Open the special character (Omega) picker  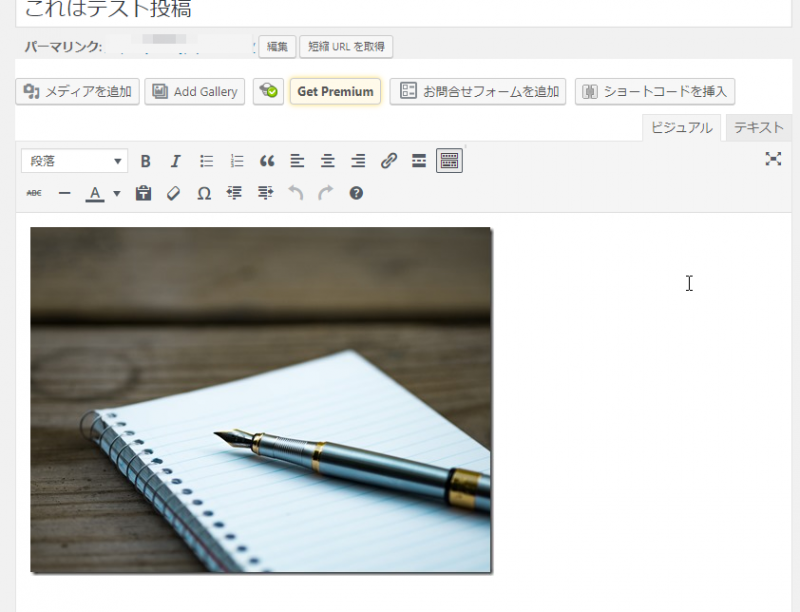tap(204, 193)
